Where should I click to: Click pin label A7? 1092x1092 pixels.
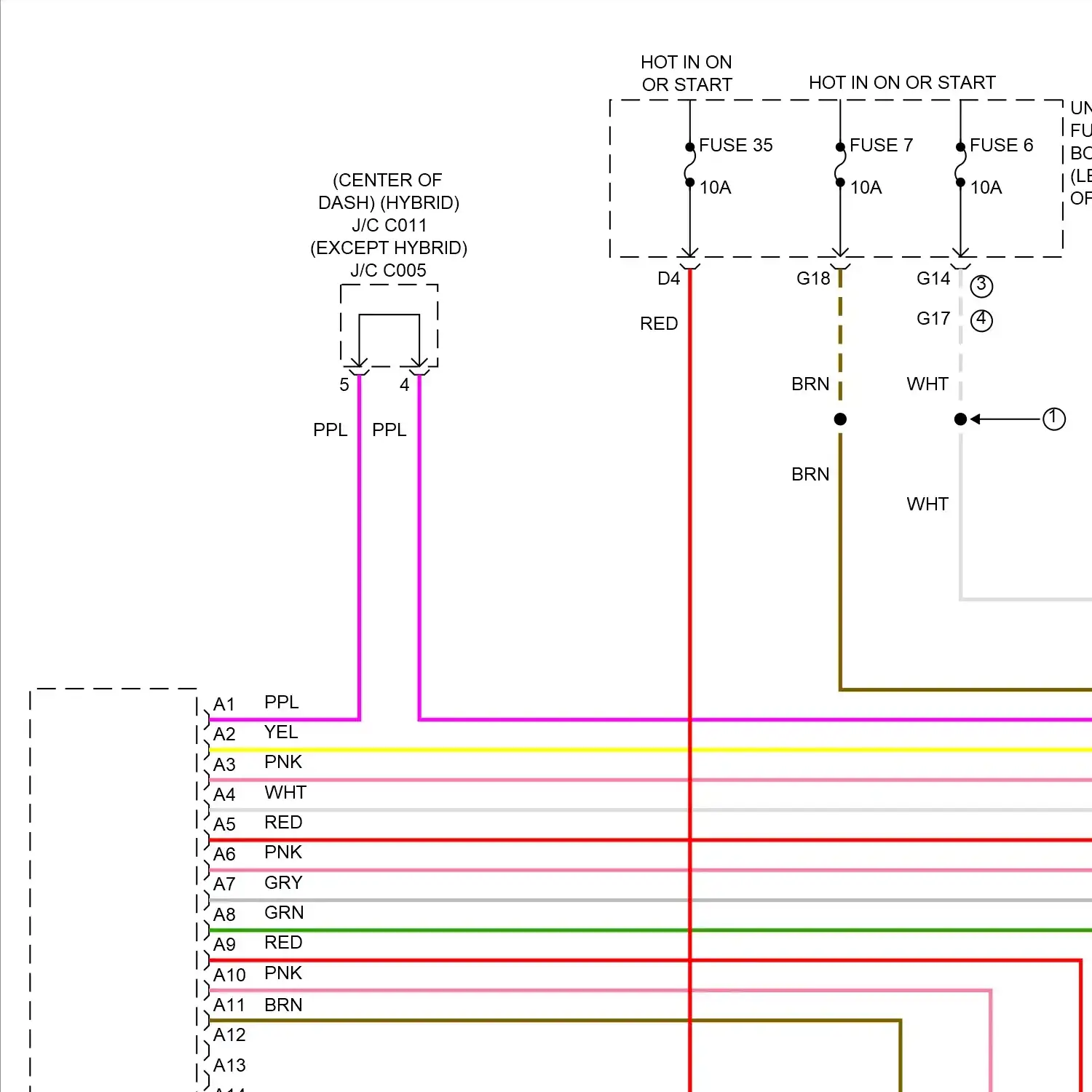pos(224,885)
